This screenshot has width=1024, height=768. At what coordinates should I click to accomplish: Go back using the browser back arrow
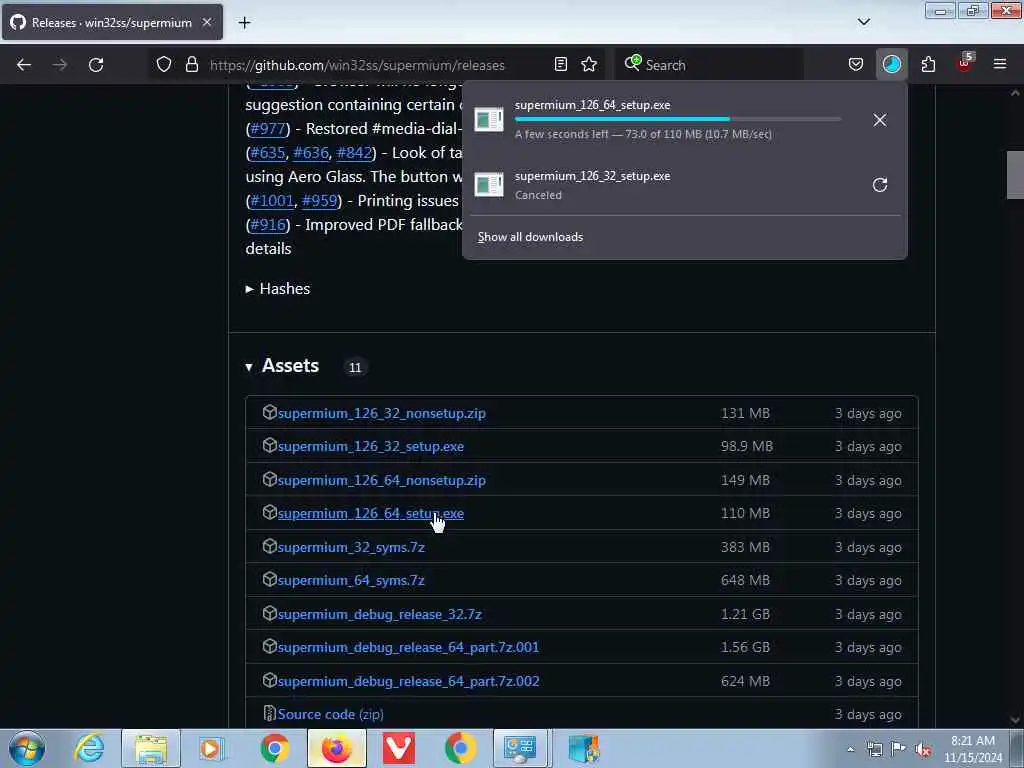[24, 65]
